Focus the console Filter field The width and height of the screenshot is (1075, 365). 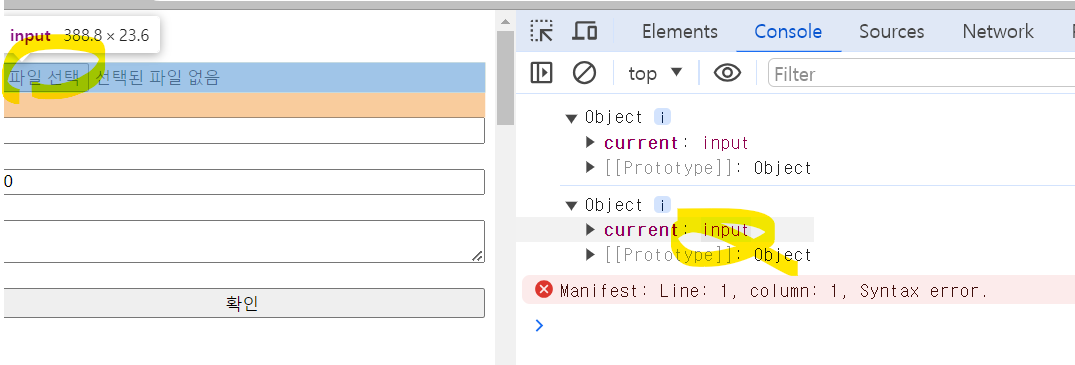click(x=921, y=73)
